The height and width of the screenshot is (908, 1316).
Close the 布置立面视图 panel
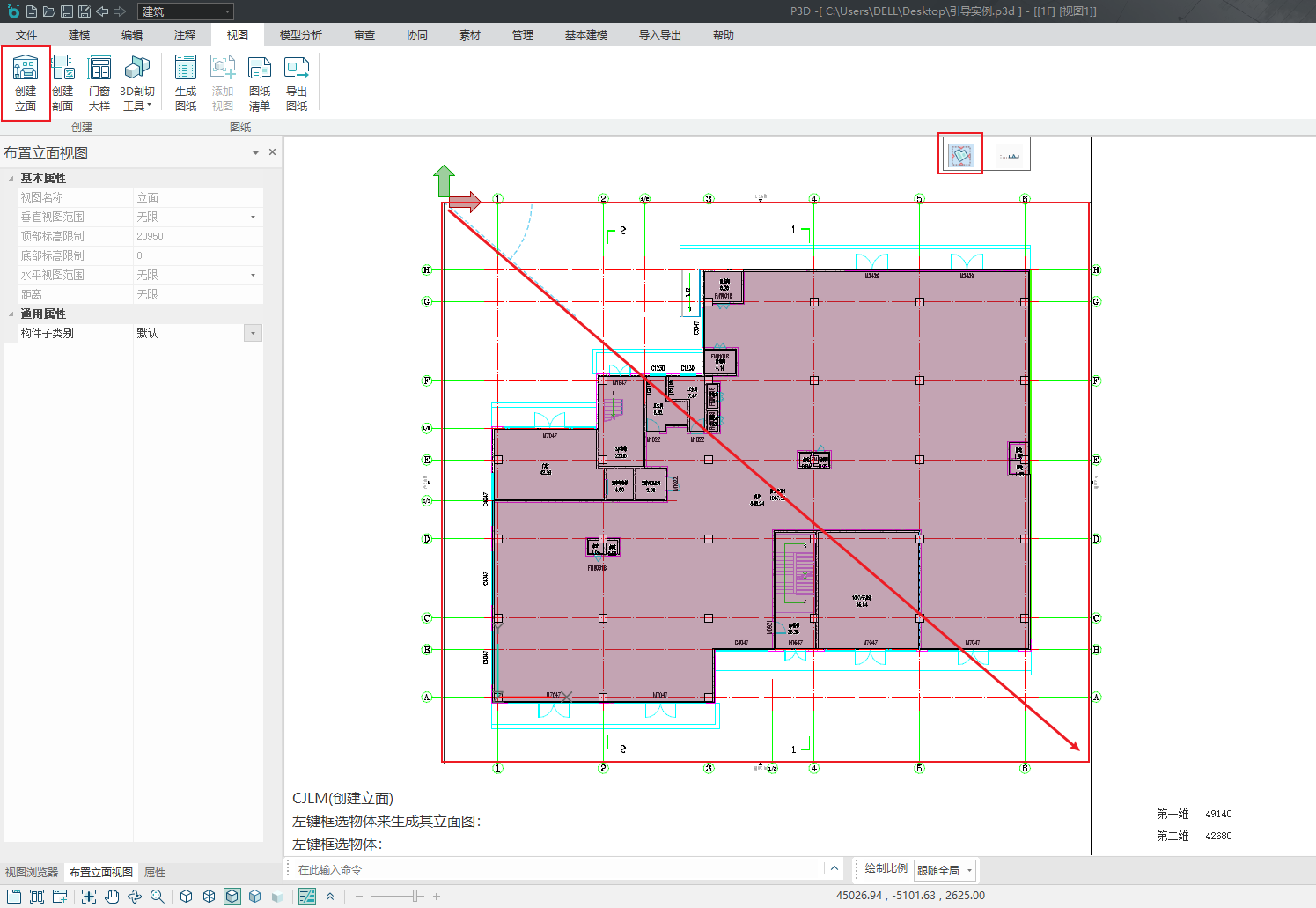(x=272, y=152)
